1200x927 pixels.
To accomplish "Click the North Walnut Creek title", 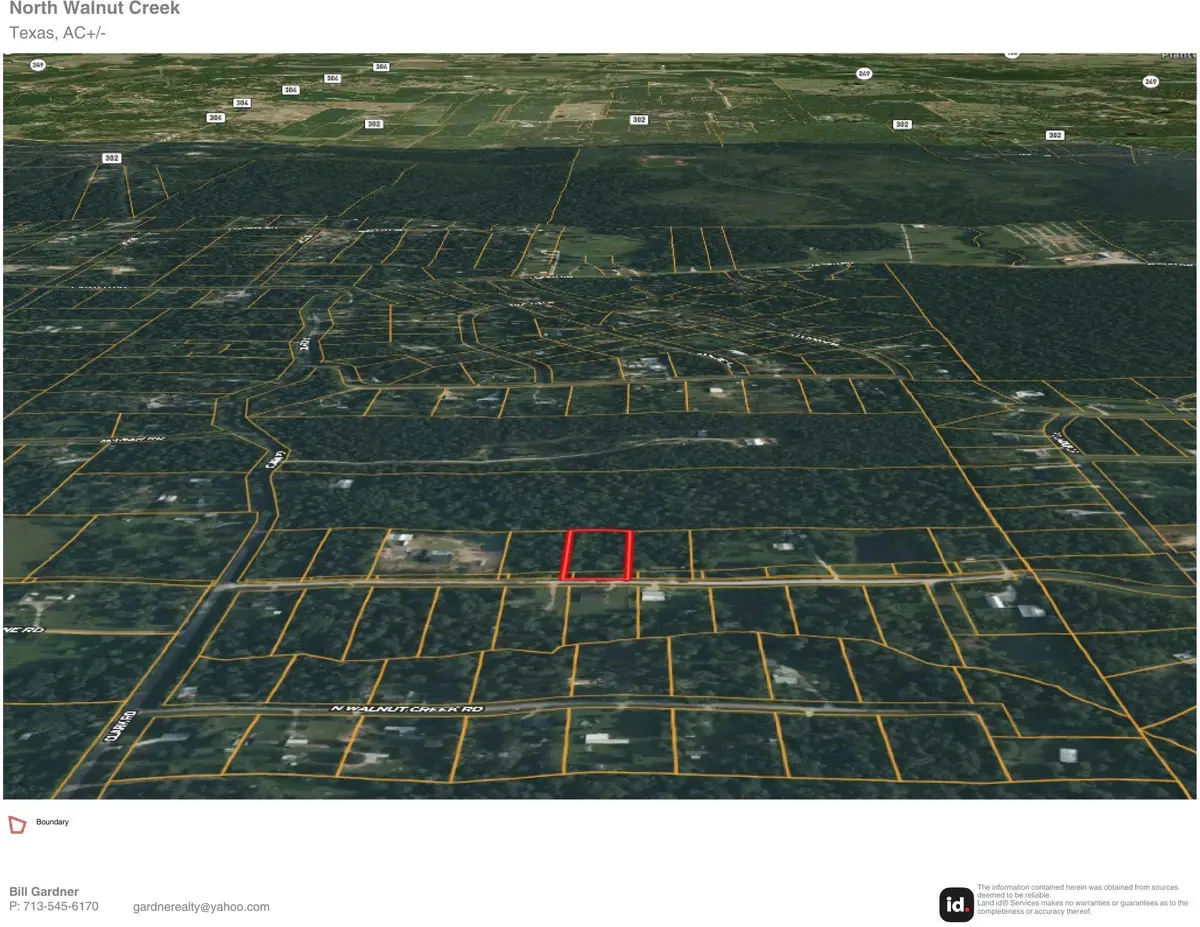I will (x=94, y=9).
